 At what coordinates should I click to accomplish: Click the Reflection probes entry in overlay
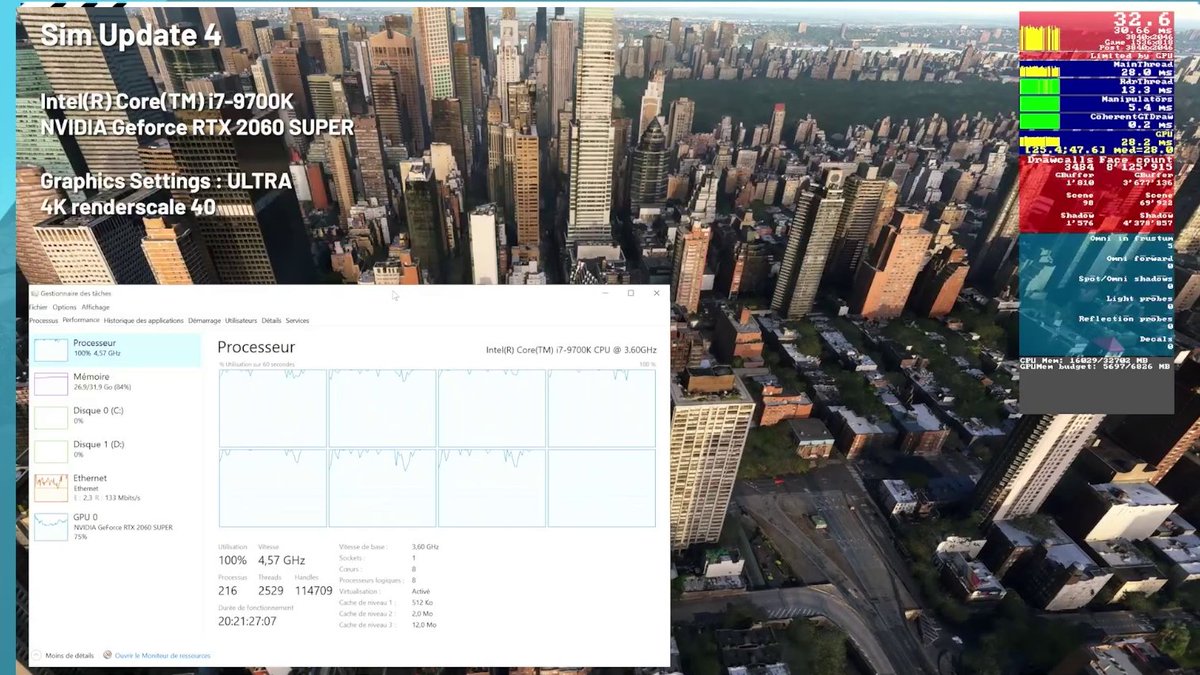click(x=1126, y=319)
